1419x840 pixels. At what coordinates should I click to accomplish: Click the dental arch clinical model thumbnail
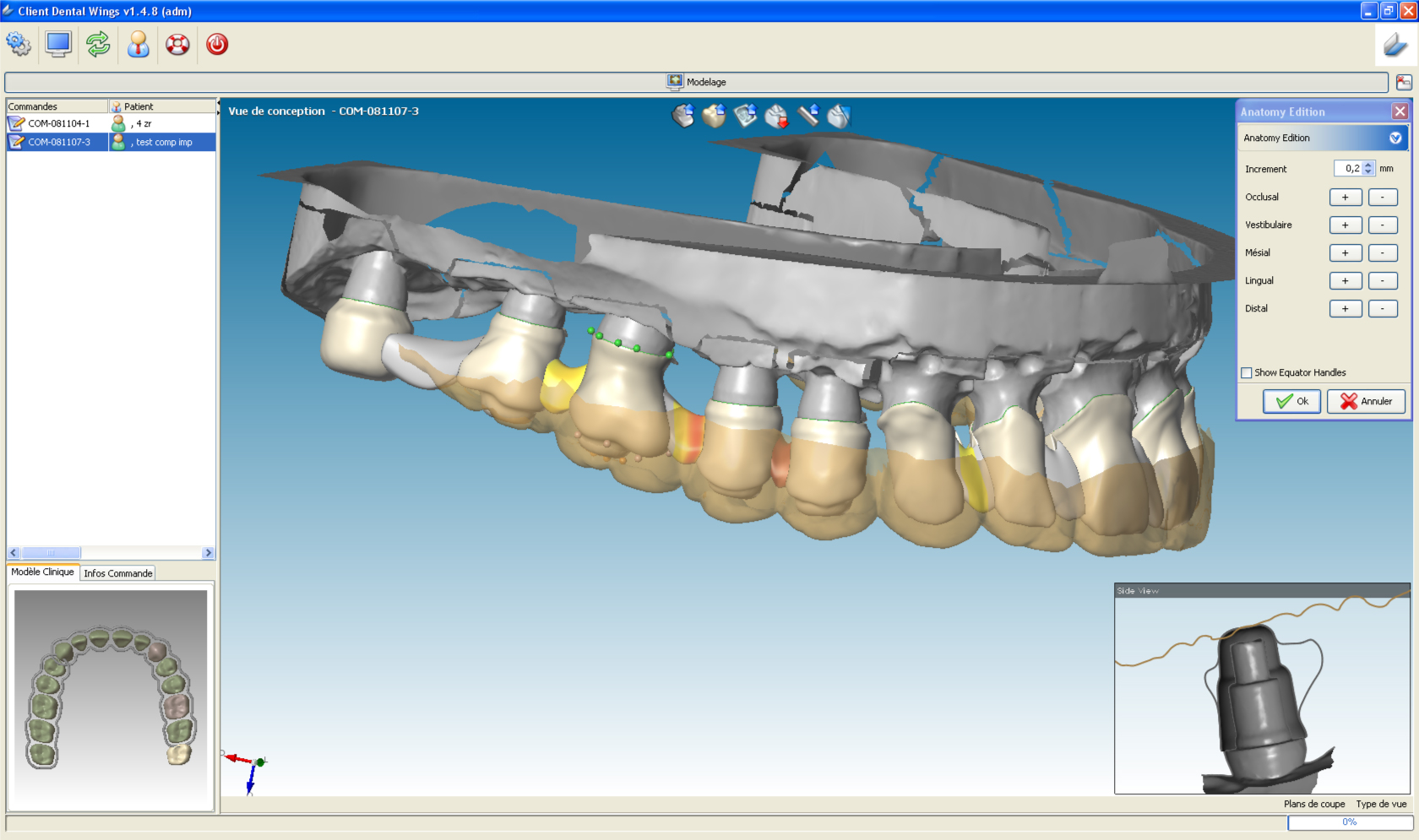point(111,697)
